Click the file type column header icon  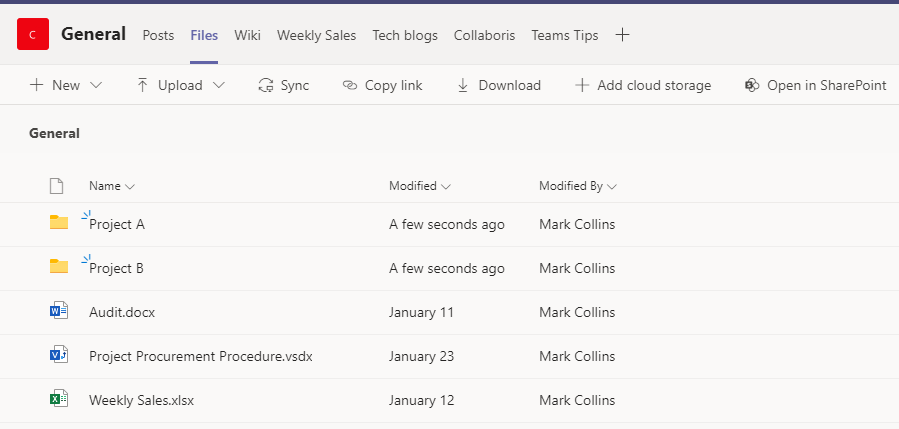pos(56,186)
